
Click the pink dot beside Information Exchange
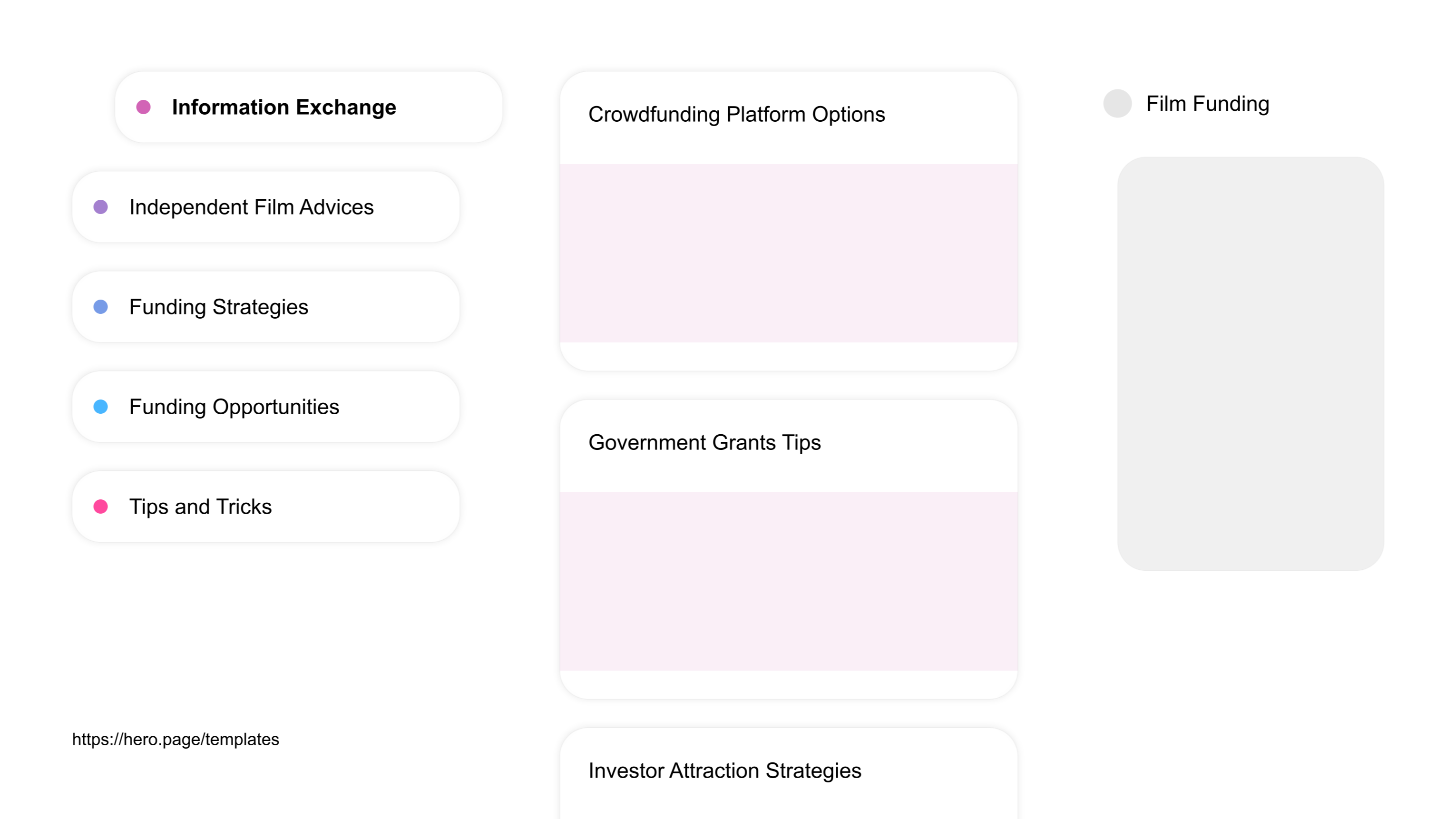(x=144, y=107)
